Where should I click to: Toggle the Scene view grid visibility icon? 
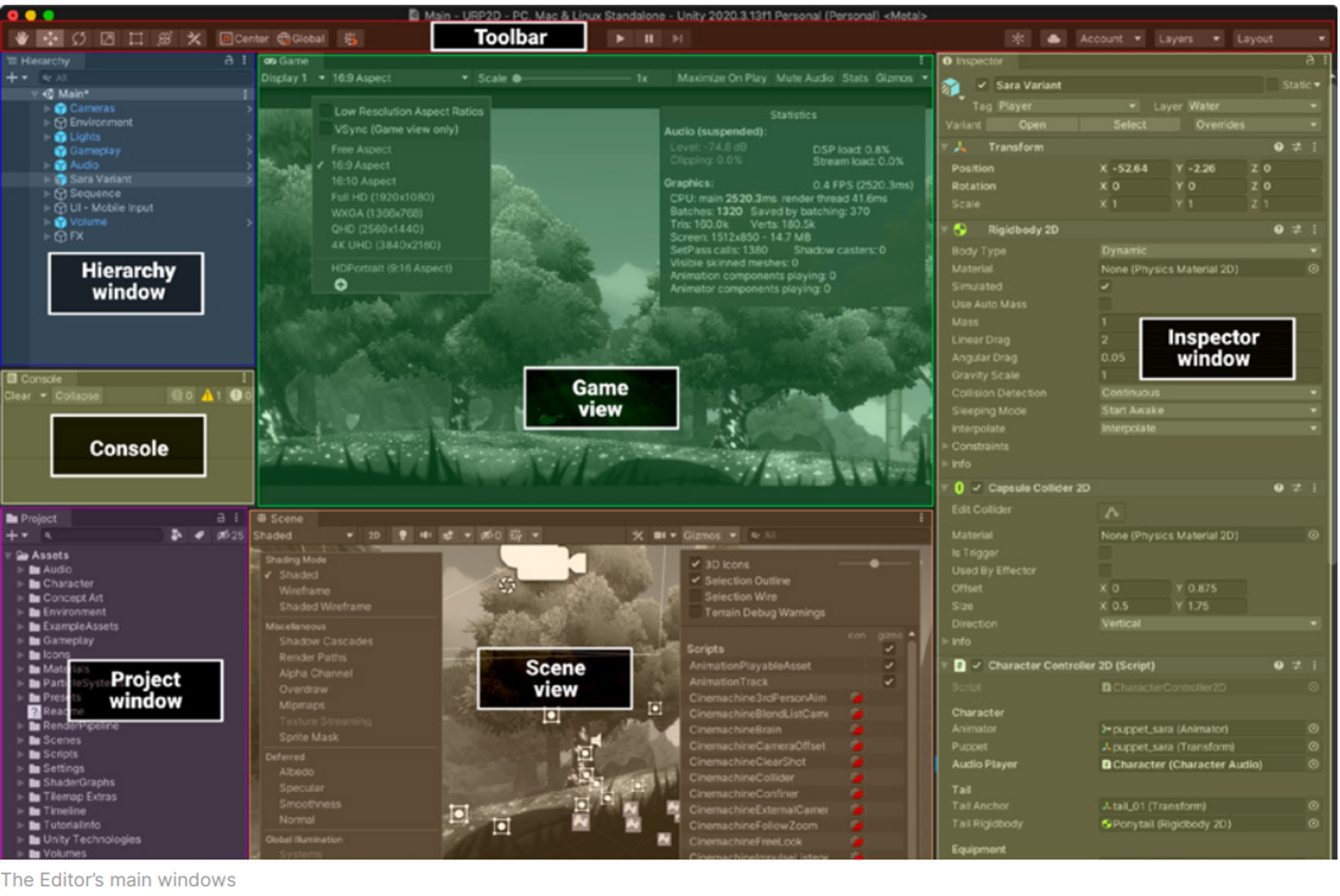pos(516,535)
